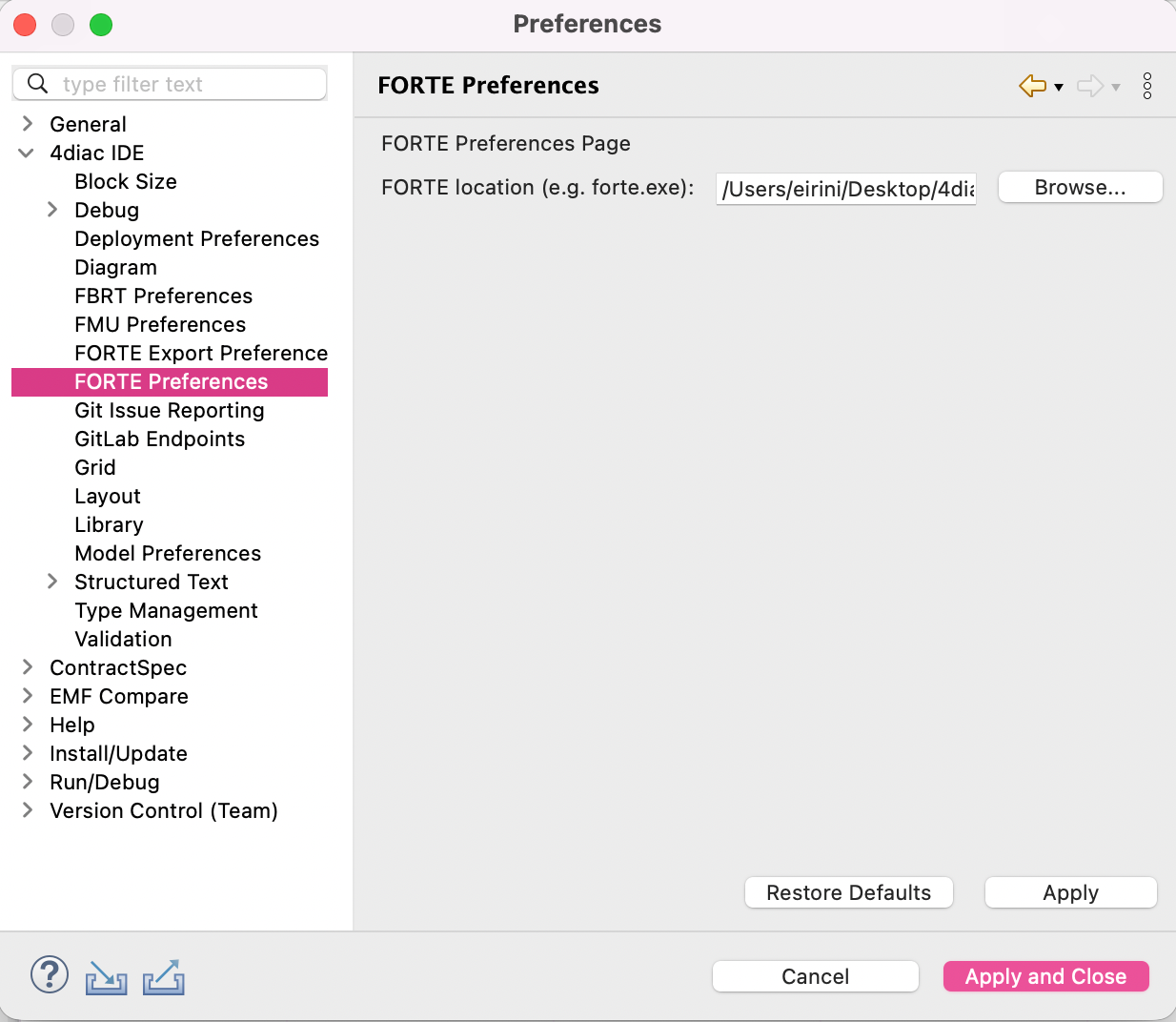Click the Apply button
Screen dimensions: 1176x1022
coord(1071,892)
